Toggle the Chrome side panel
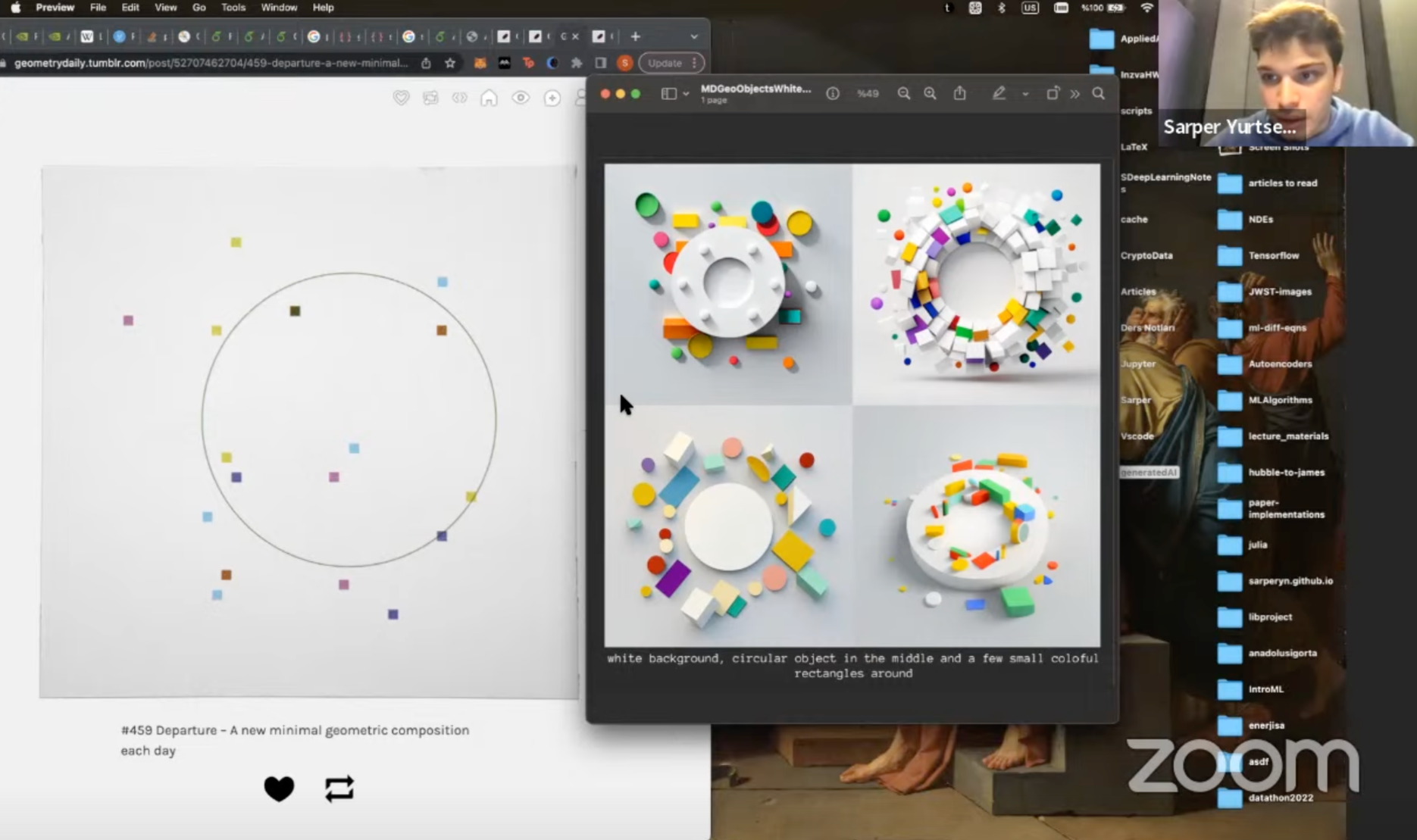This screenshot has width=1417, height=840. point(601,64)
